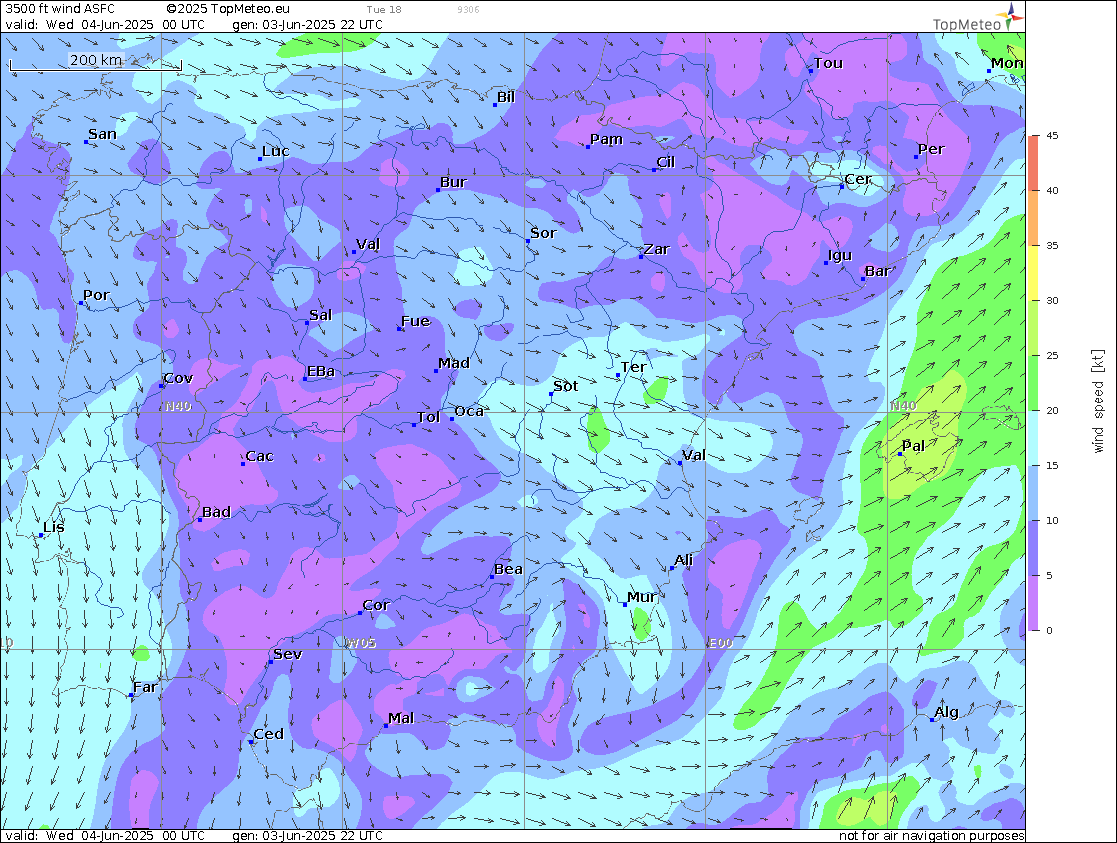The height and width of the screenshot is (843, 1117).
Task: Select the Alg city label
Action: coord(947,712)
